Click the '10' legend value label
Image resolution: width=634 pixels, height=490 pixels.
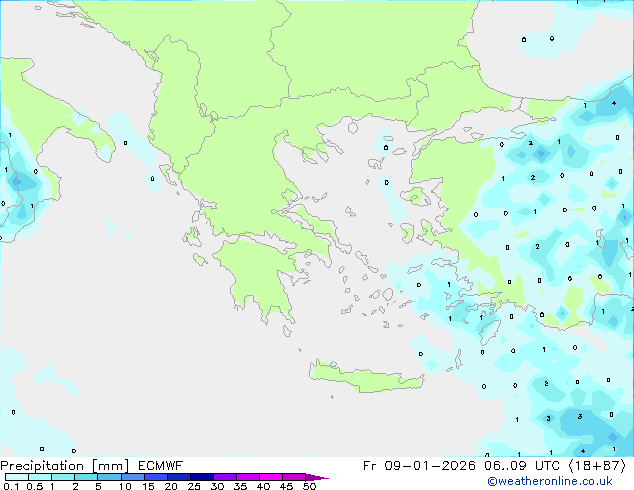tap(125, 486)
